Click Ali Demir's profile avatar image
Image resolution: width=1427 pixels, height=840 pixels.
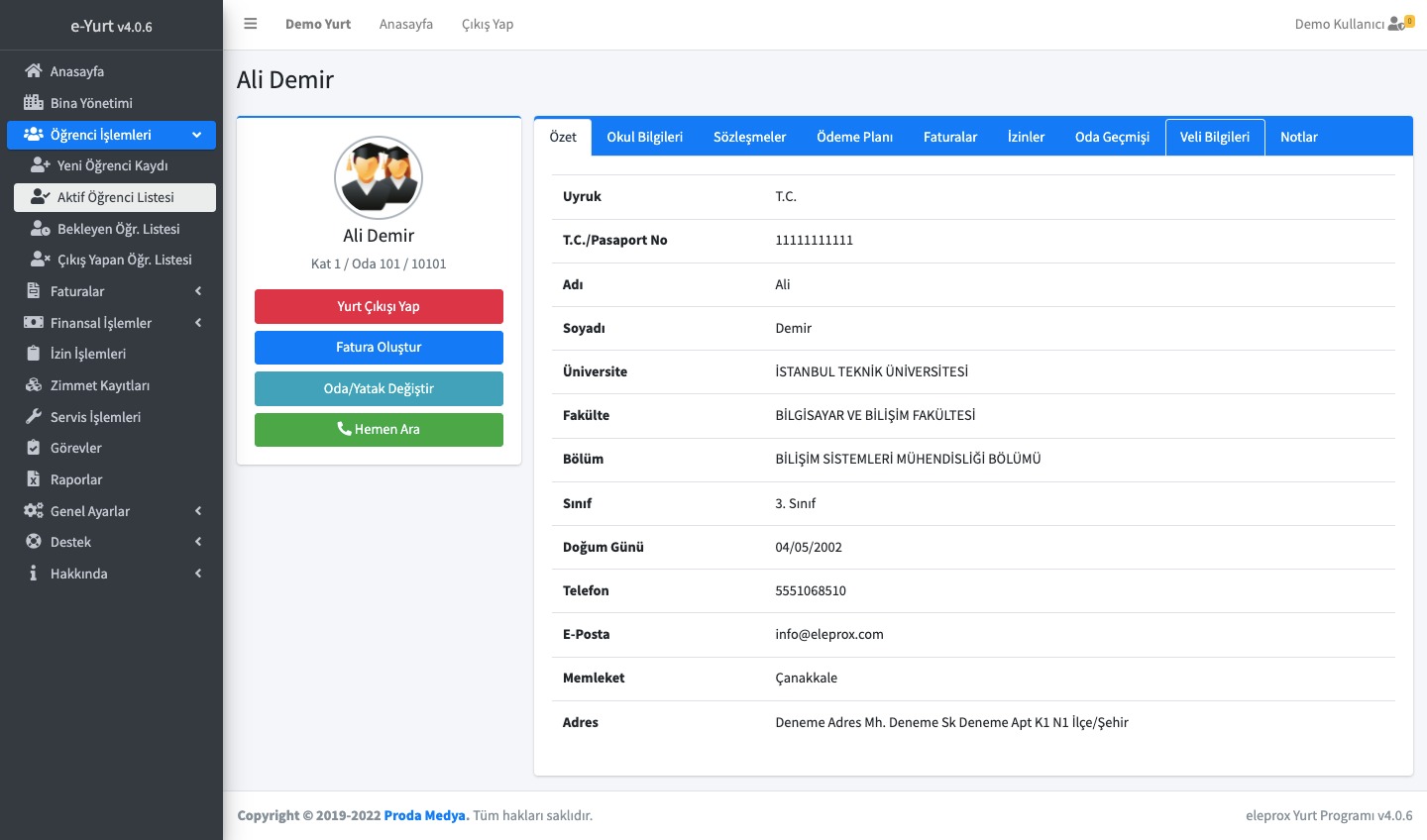pyautogui.click(x=379, y=178)
